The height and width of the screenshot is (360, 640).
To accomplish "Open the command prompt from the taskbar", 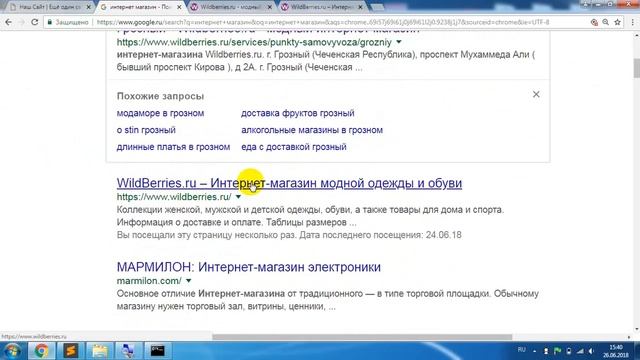I will coord(158,351).
